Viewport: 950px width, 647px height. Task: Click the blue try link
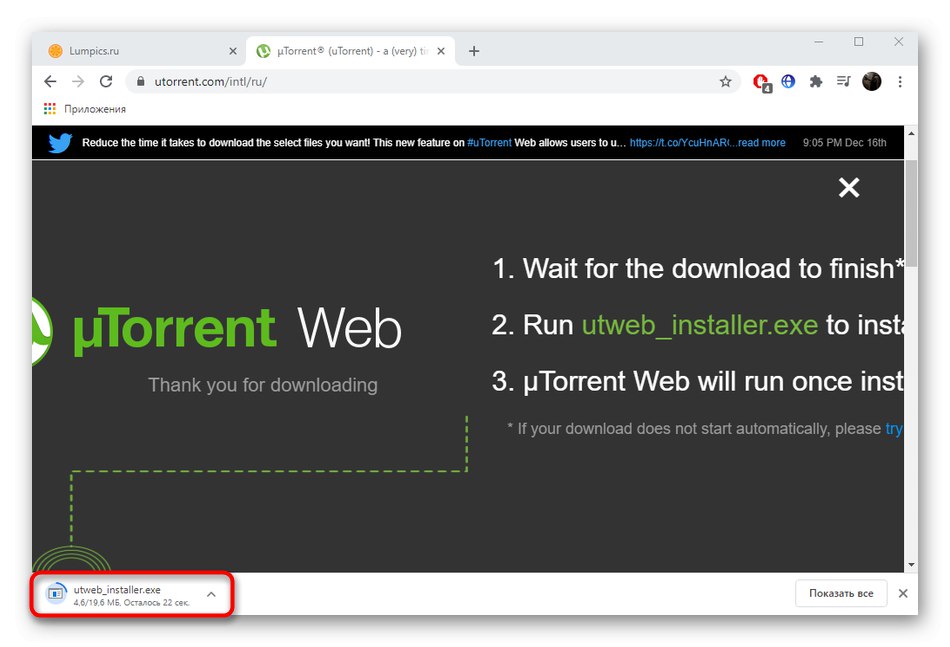pos(894,429)
